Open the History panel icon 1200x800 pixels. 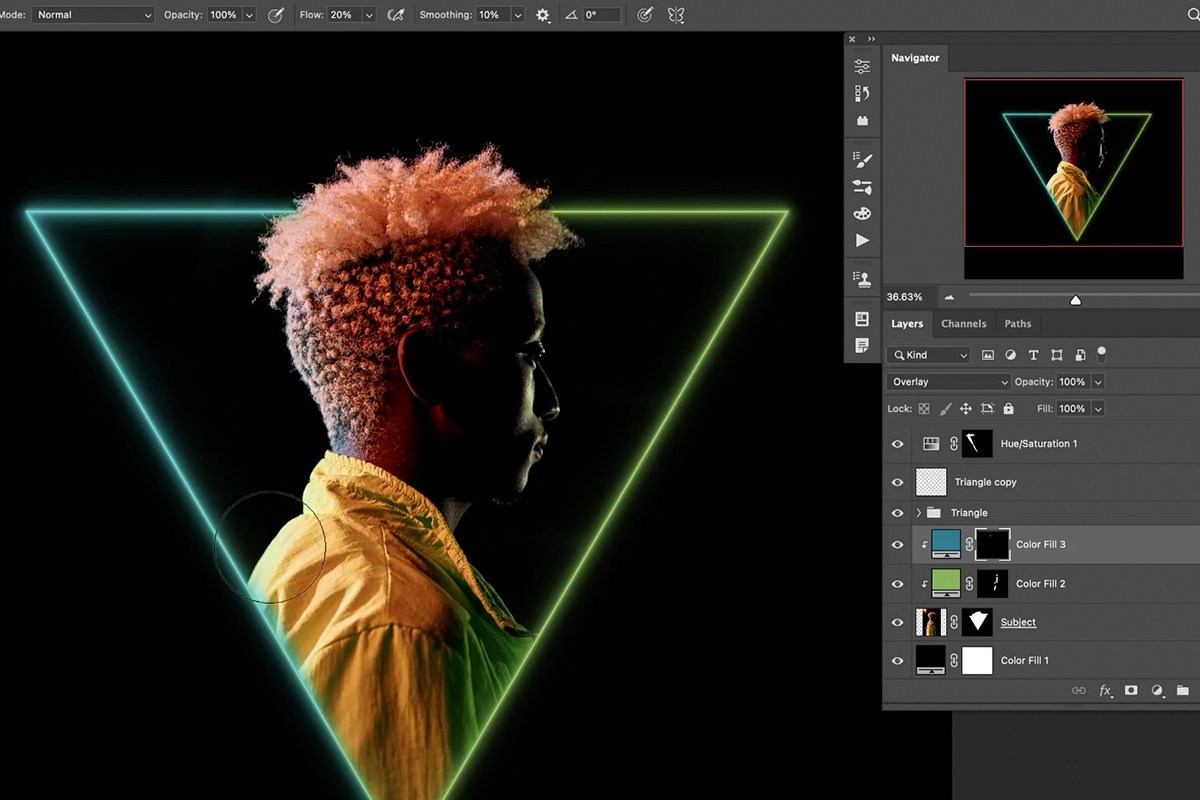(862, 94)
